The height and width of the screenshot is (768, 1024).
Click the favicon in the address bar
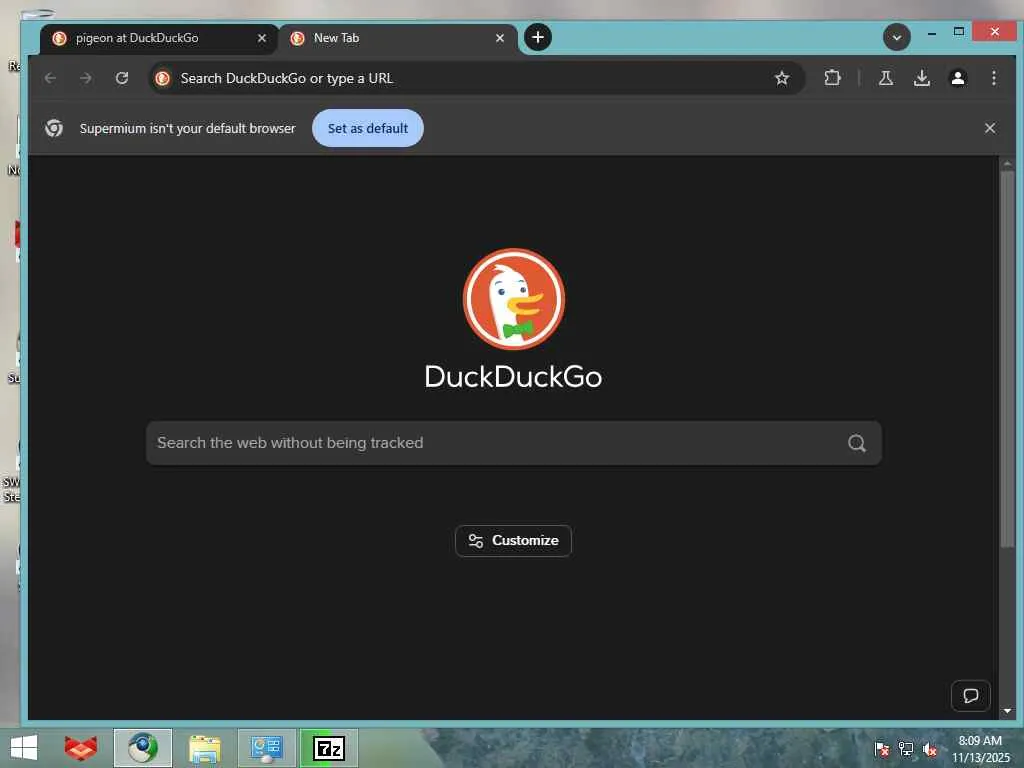pos(163,78)
